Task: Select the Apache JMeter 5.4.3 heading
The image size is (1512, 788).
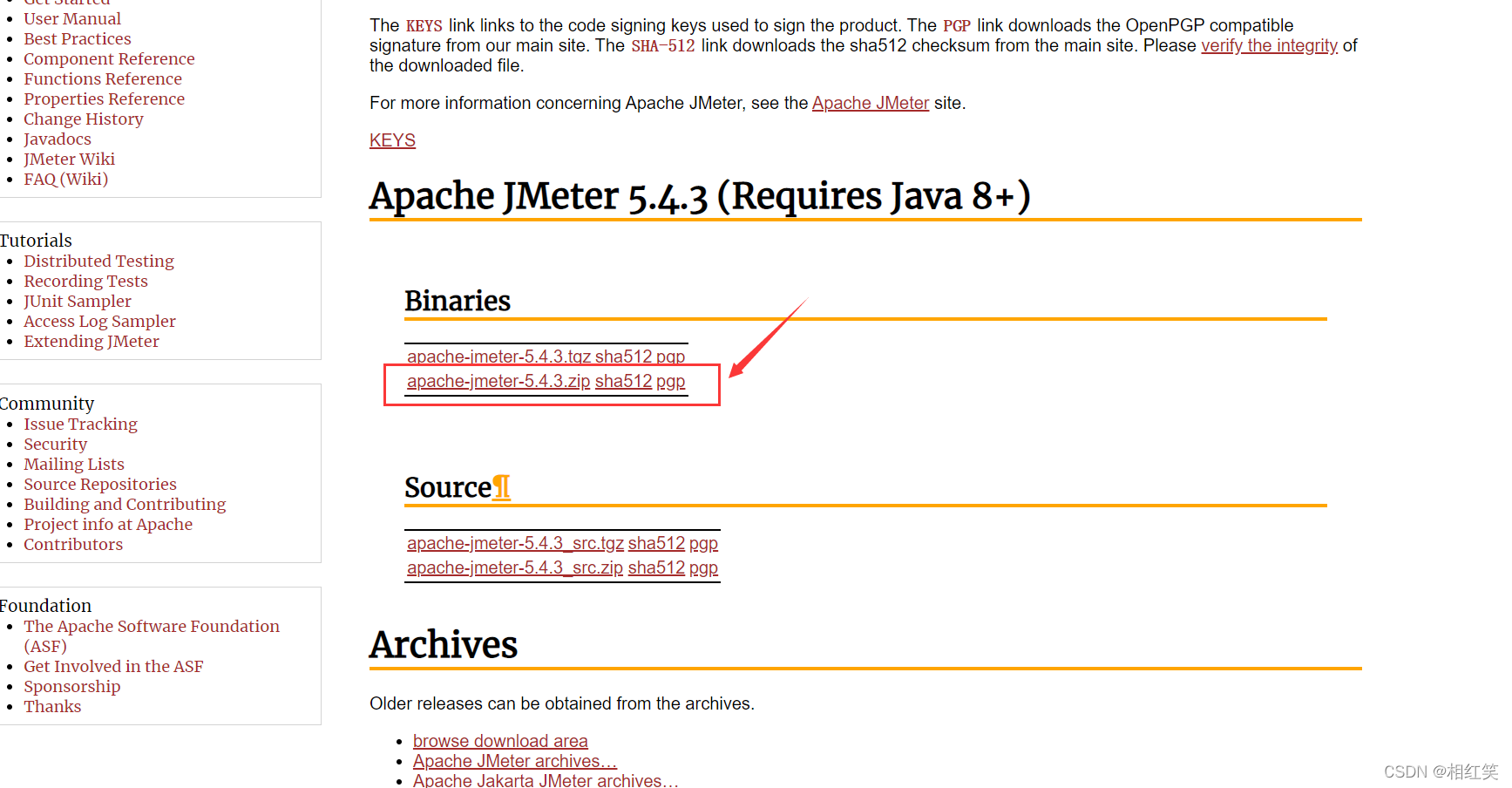Action: [x=700, y=196]
